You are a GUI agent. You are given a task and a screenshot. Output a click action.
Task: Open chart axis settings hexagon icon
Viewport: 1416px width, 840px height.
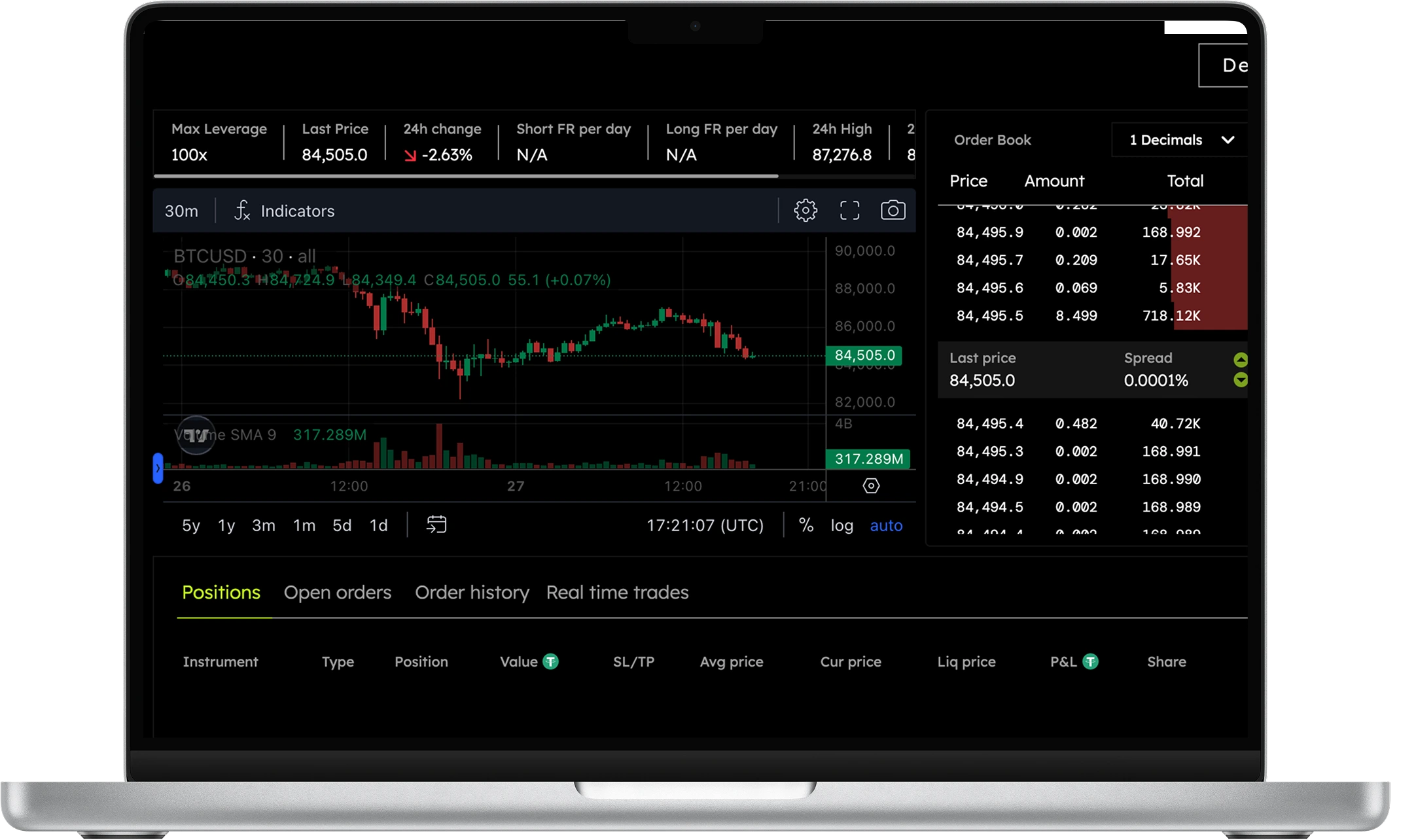tap(871, 486)
